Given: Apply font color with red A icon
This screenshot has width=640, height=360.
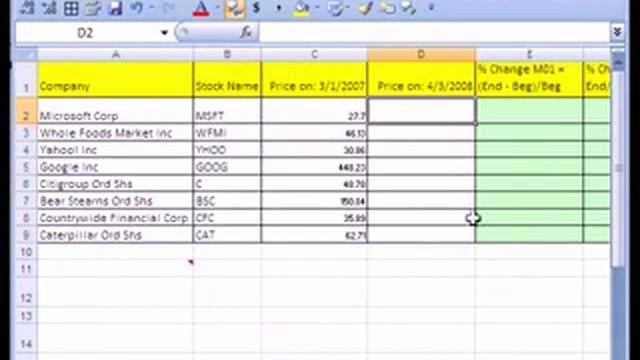Looking at the screenshot, I should click(x=201, y=9).
